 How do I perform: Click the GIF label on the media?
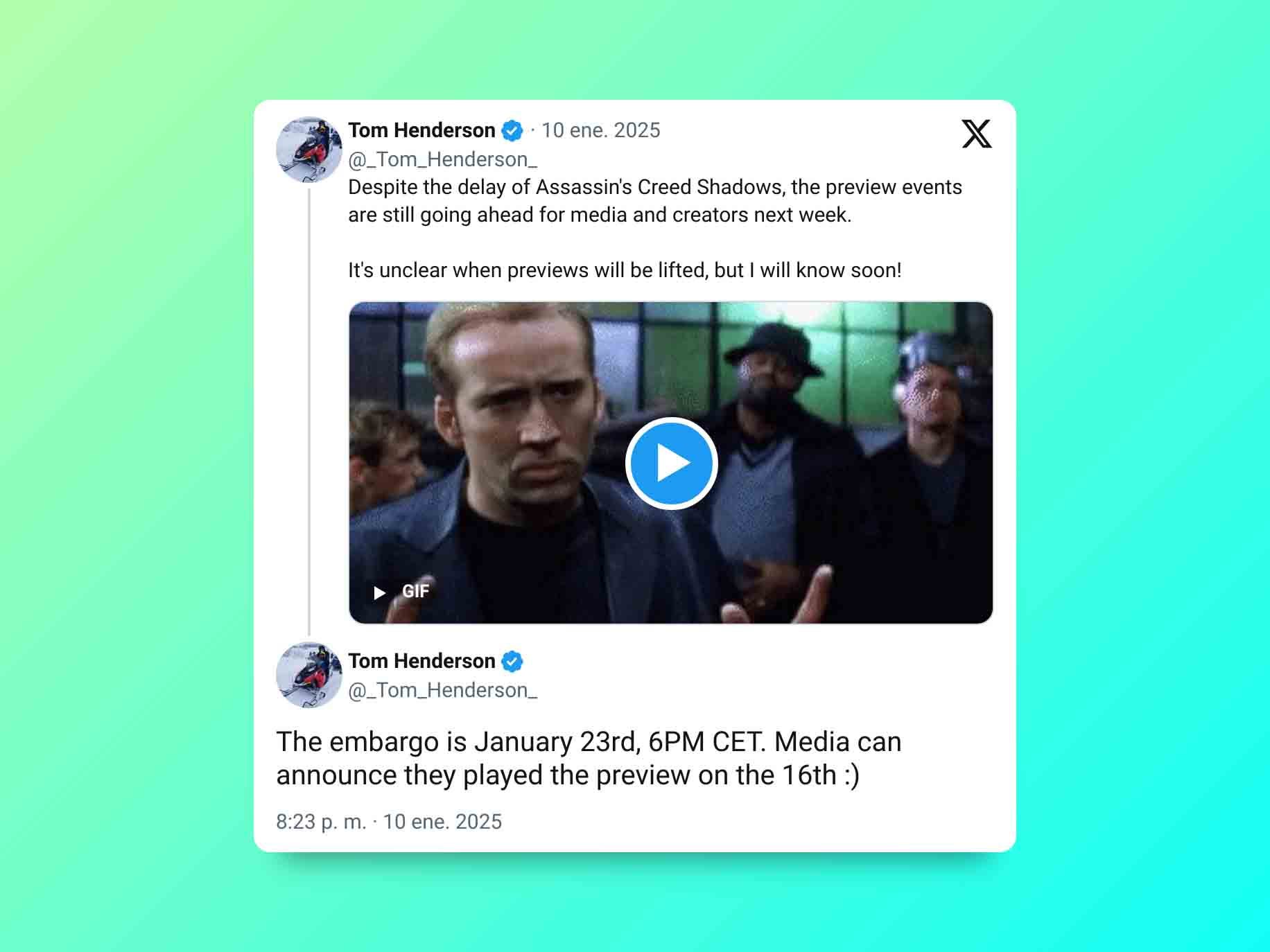(415, 592)
